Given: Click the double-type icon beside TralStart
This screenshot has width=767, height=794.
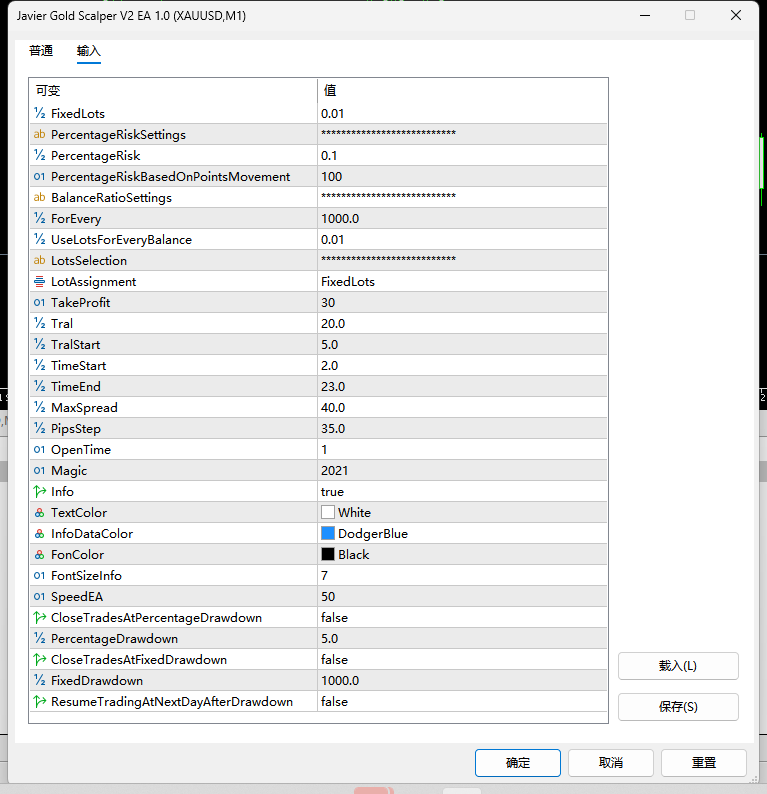Looking at the screenshot, I should (x=39, y=344).
